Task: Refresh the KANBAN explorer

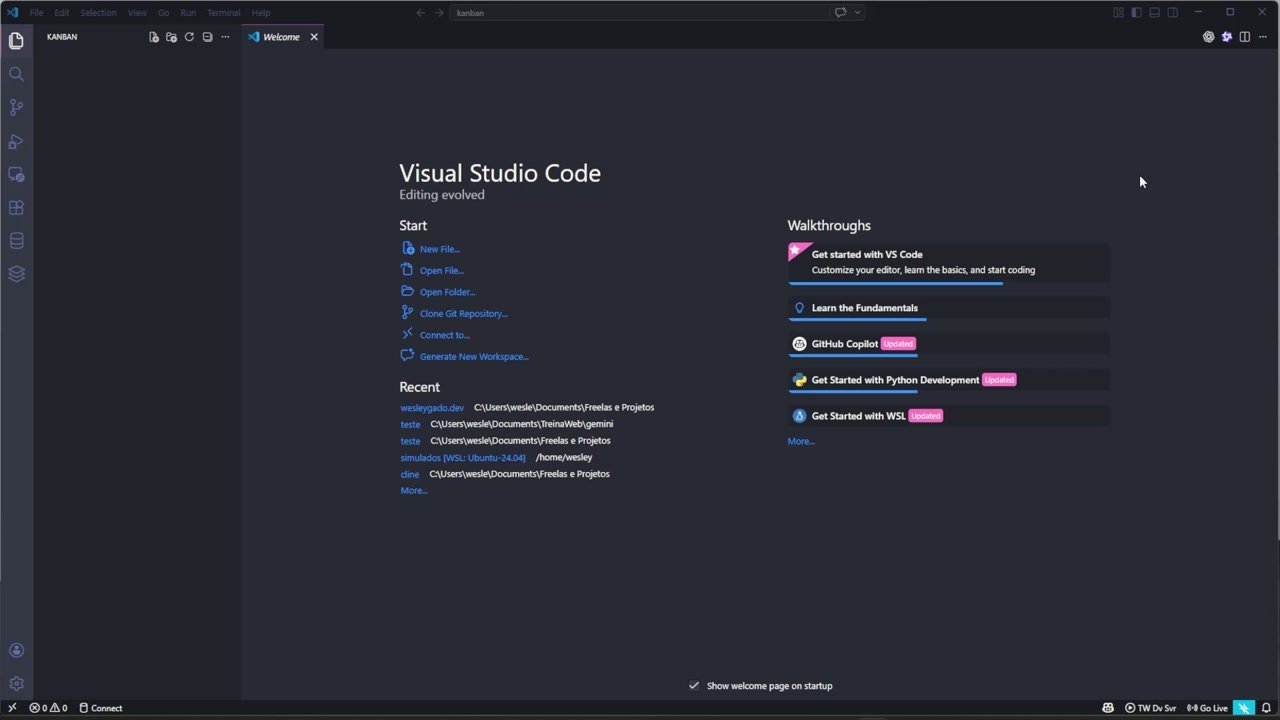Action: point(189,37)
